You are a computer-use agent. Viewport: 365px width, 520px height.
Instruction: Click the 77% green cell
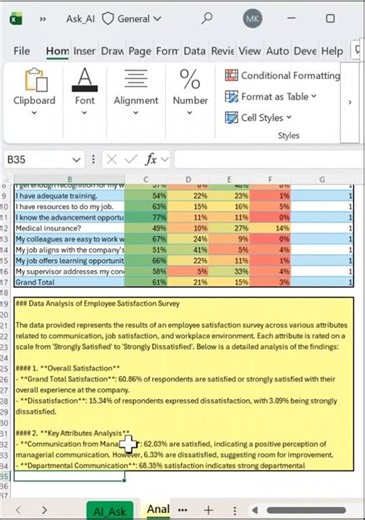(146, 217)
